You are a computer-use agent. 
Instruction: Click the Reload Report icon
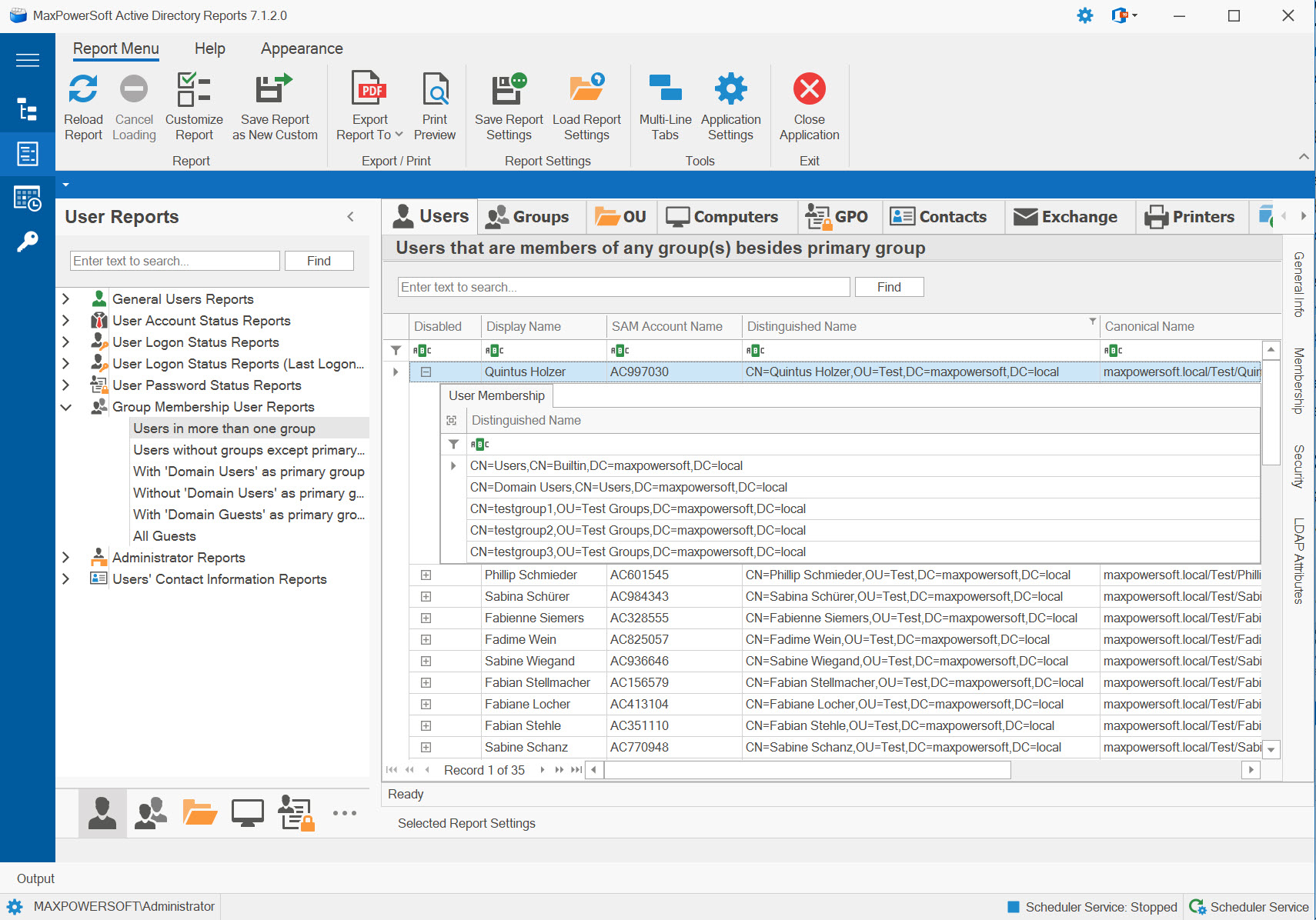[83, 90]
